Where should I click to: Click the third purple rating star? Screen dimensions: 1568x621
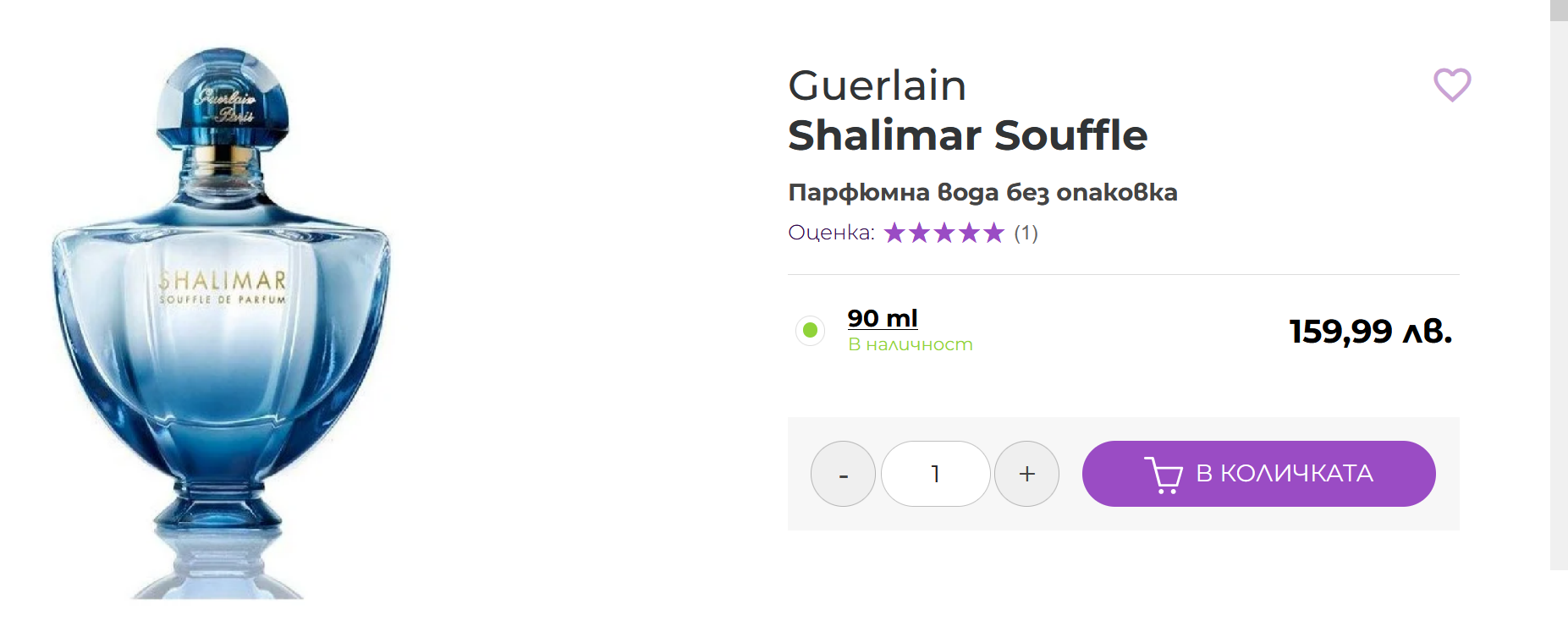pos(944,233)
